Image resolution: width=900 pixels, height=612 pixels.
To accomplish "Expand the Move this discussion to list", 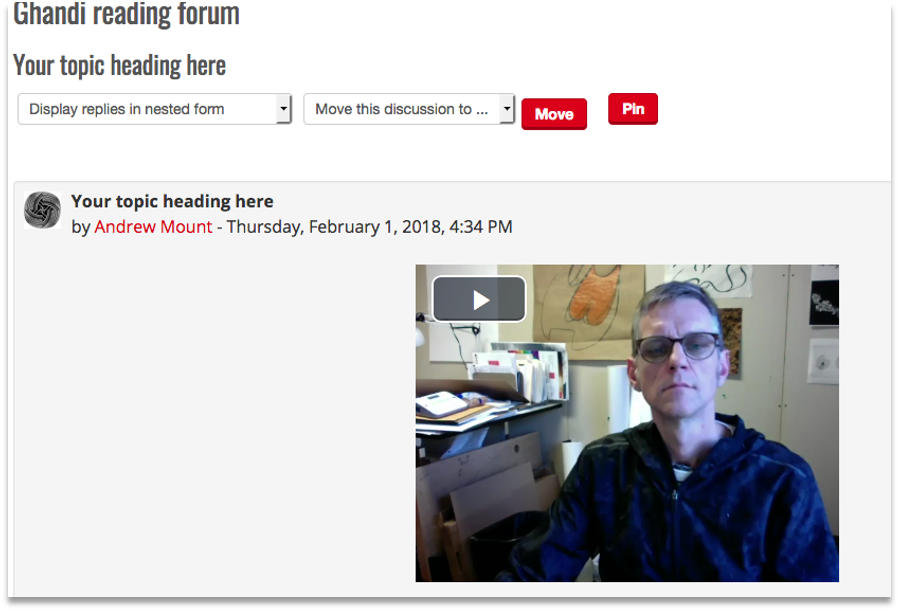I will point(409,109).
